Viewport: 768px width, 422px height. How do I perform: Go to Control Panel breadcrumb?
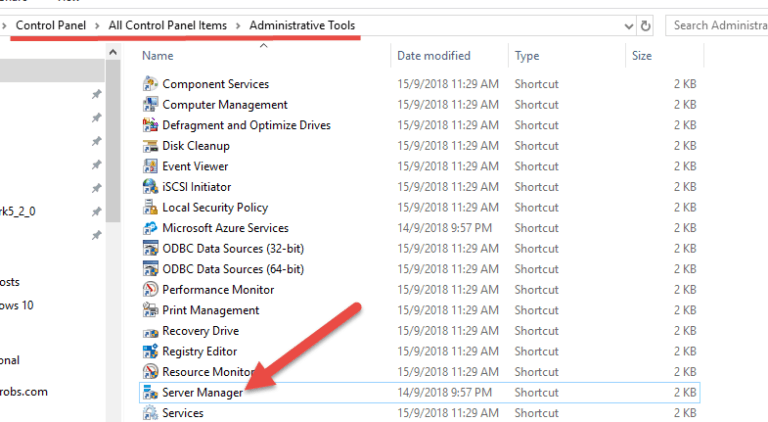[x=50, y=25]
